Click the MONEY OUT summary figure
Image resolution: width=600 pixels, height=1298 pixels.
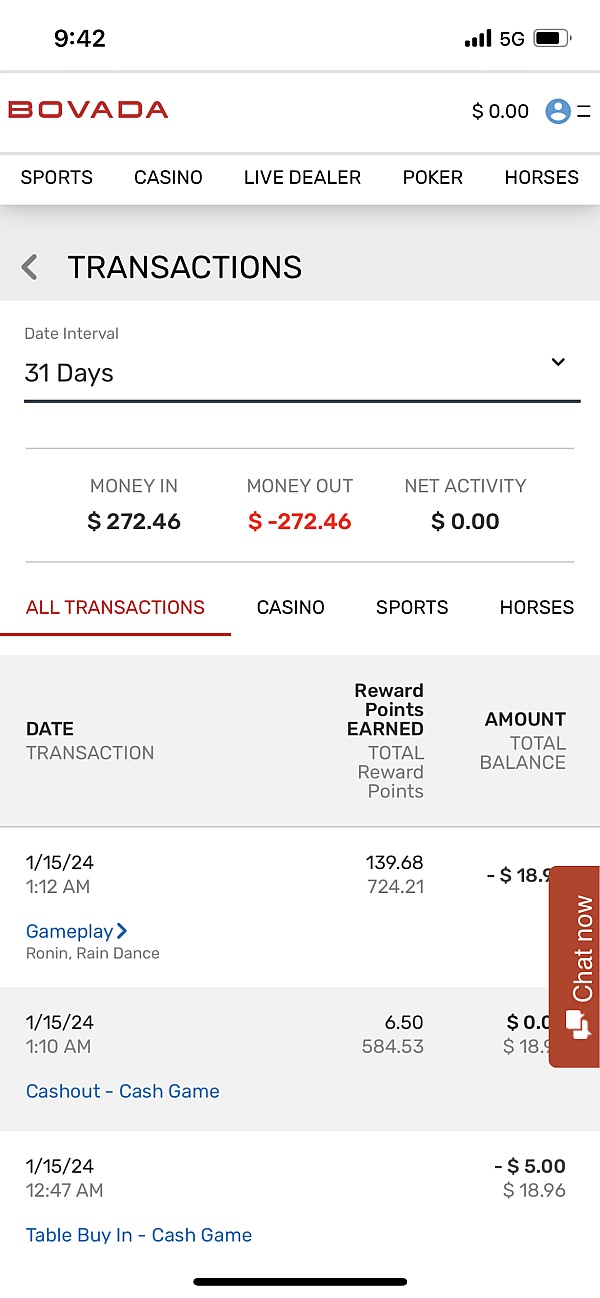299,521
